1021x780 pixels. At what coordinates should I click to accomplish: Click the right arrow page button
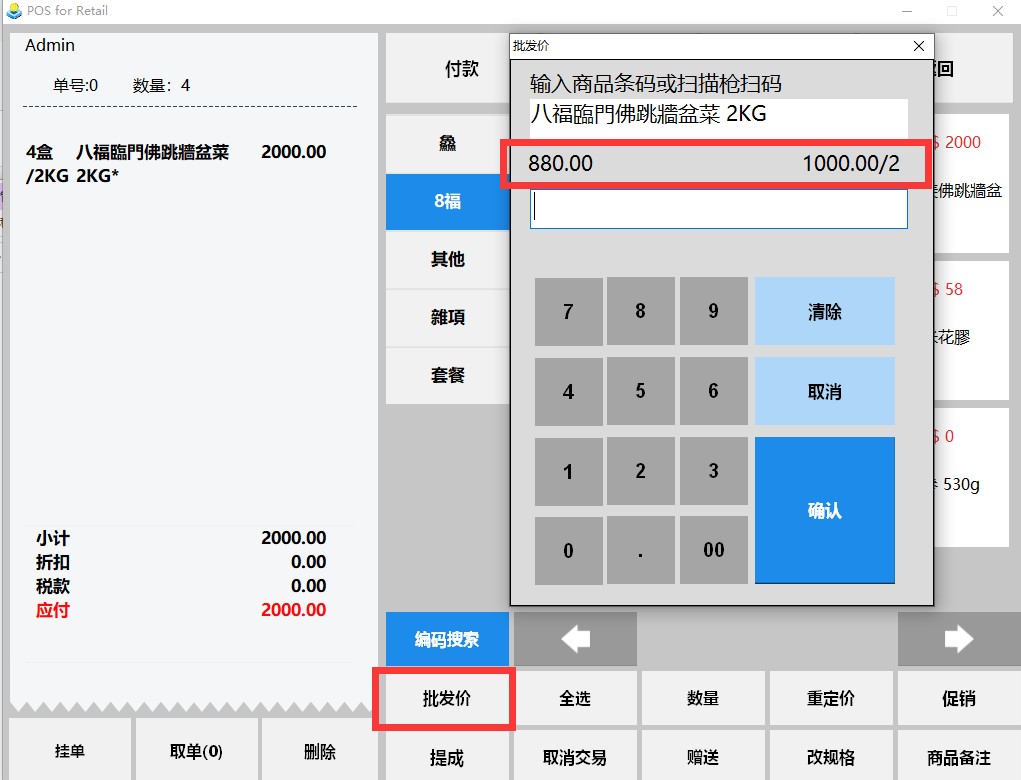(x=958, y=639)
